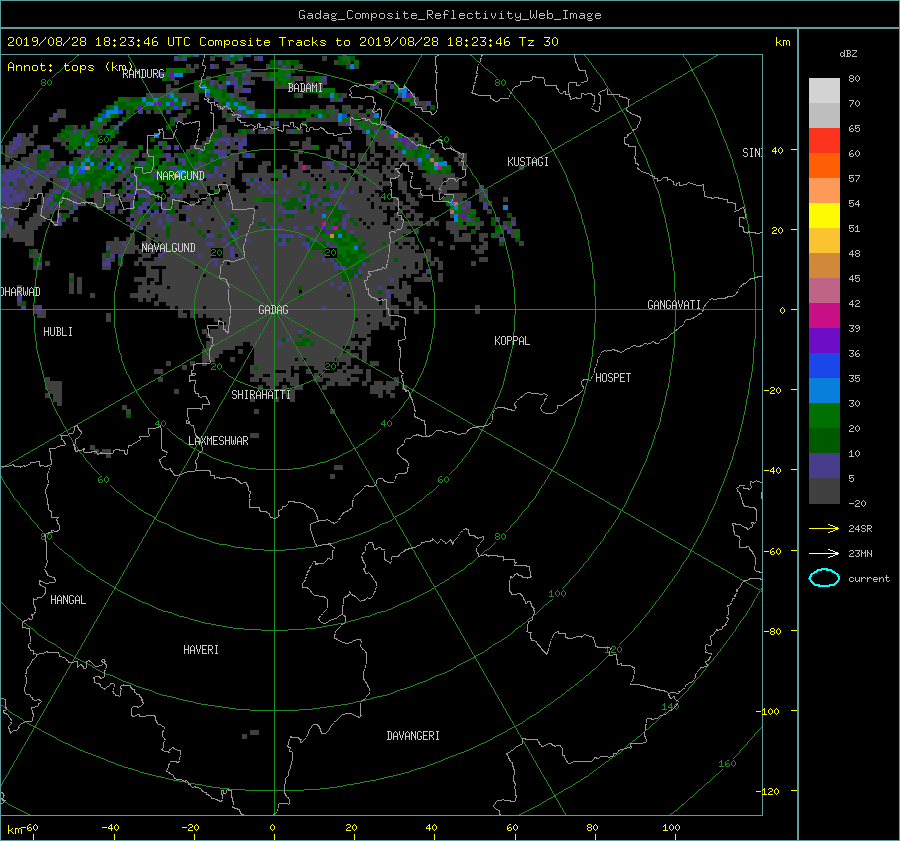Click the 'Annot: tops (km)' annotation text
Viewport: 900px width, 841px height.
tap(71, 67)
